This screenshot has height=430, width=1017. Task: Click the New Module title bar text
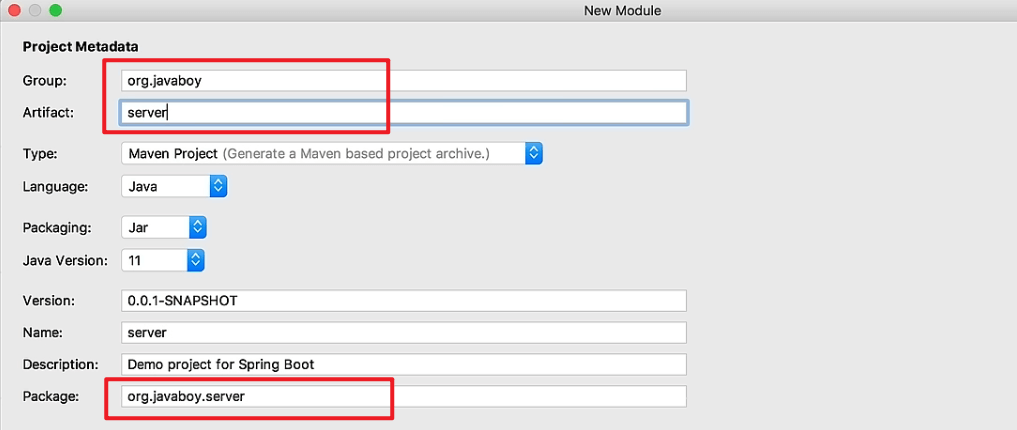coord(622,10)
